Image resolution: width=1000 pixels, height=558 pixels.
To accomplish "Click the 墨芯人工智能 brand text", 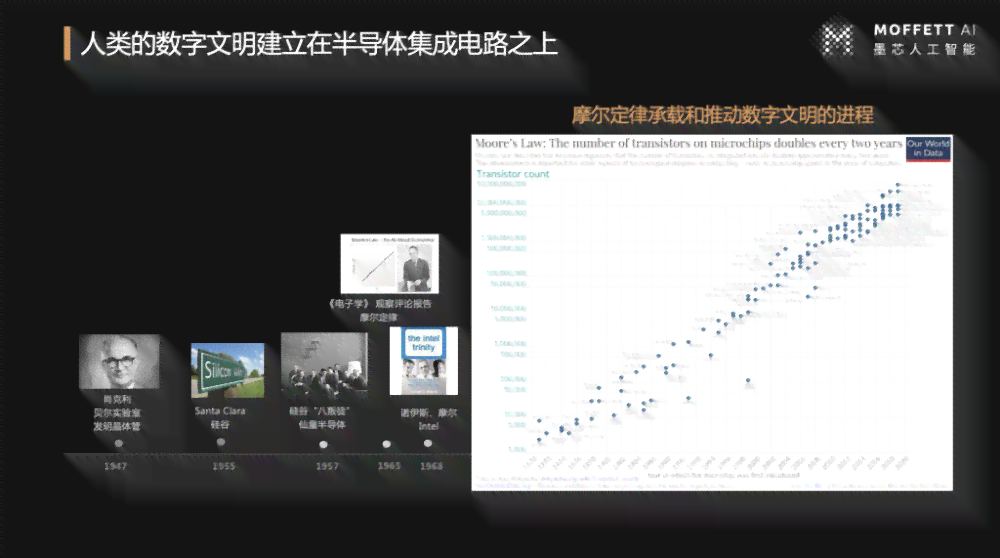I will pos(925,49).
